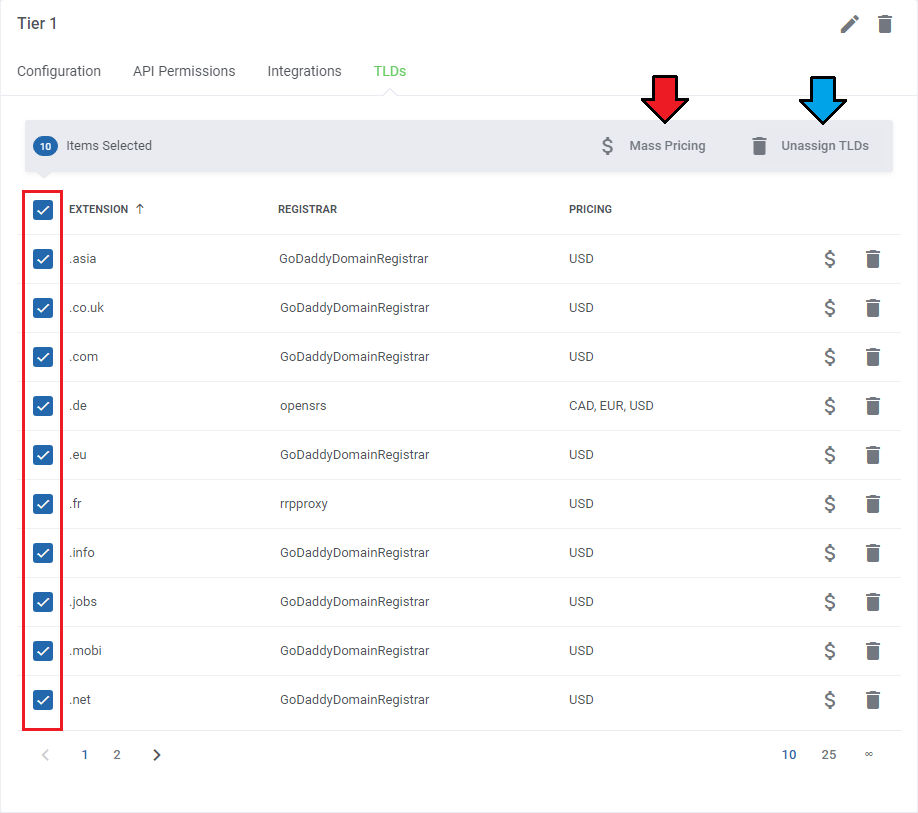This screenshot has width=918, height=813.
Task: Click the next page chevron
Action: (156, 755)
